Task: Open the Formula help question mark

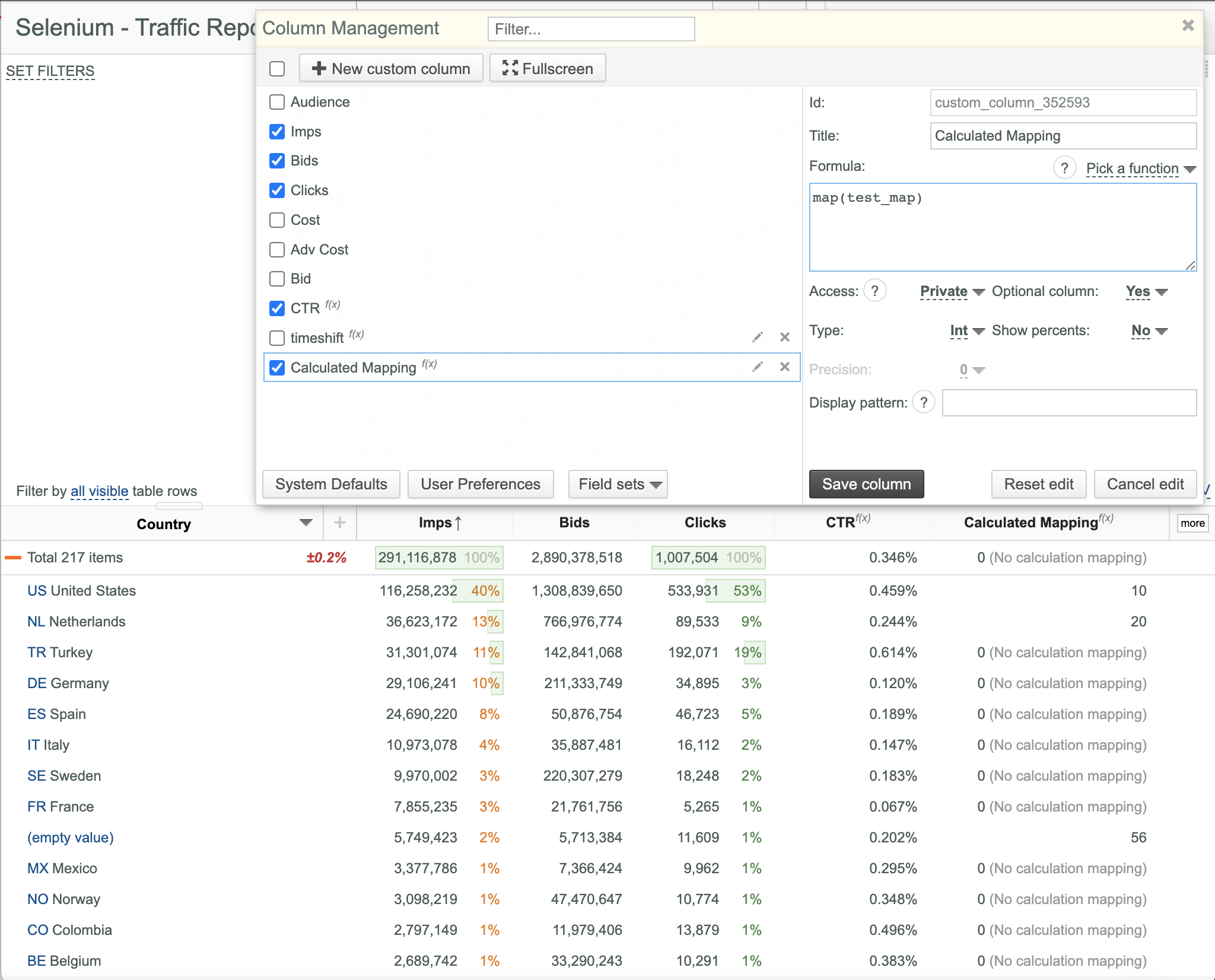Action: click(1064, 168)
